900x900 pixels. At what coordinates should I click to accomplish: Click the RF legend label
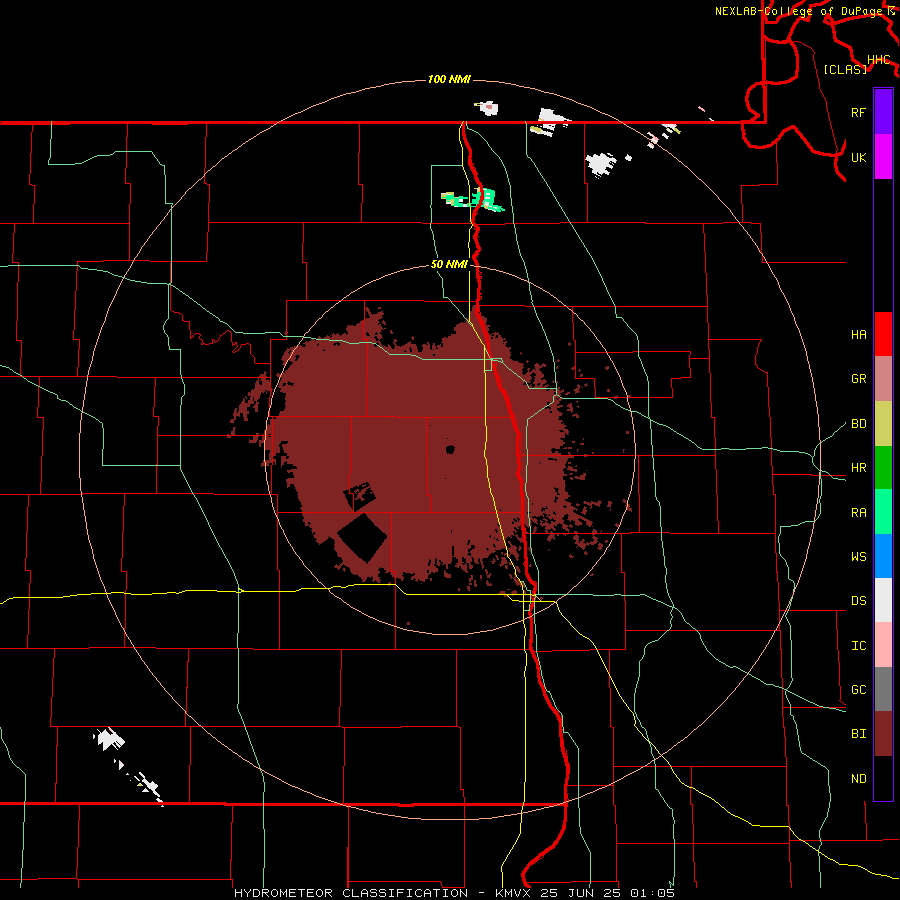858,112
